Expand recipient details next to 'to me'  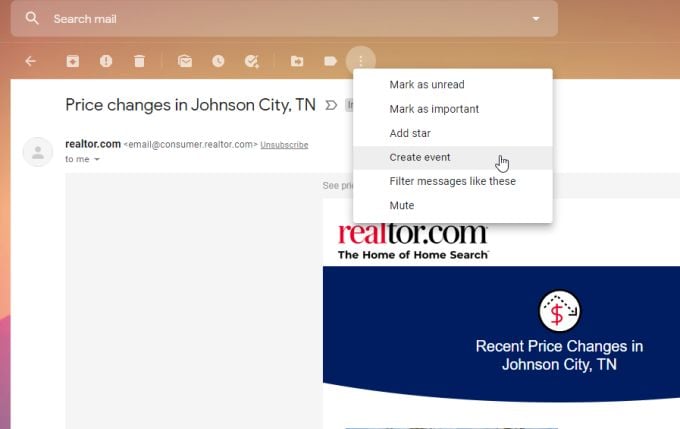pos(97,159)
